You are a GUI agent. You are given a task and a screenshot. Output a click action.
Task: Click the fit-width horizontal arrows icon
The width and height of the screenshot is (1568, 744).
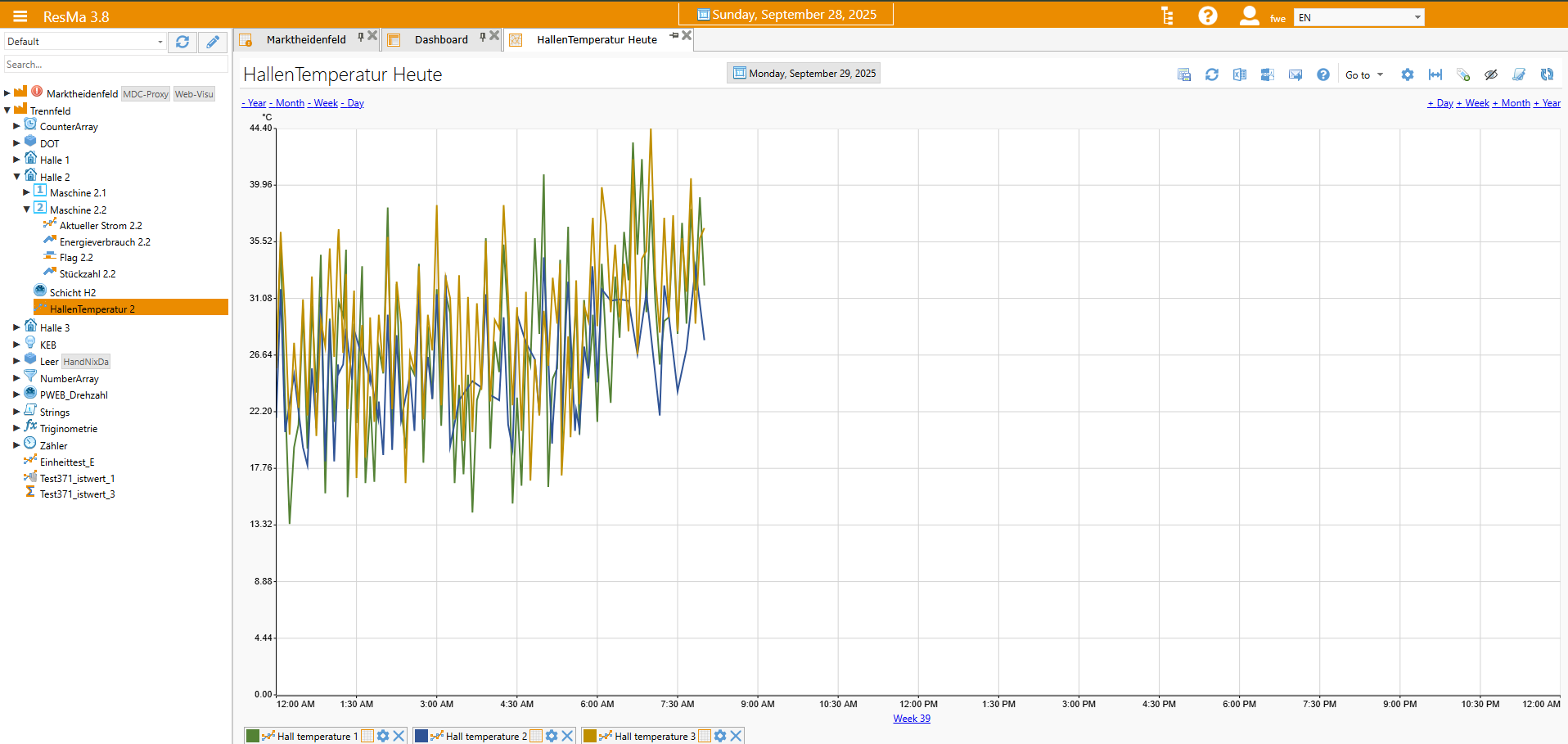[1435, 74]
